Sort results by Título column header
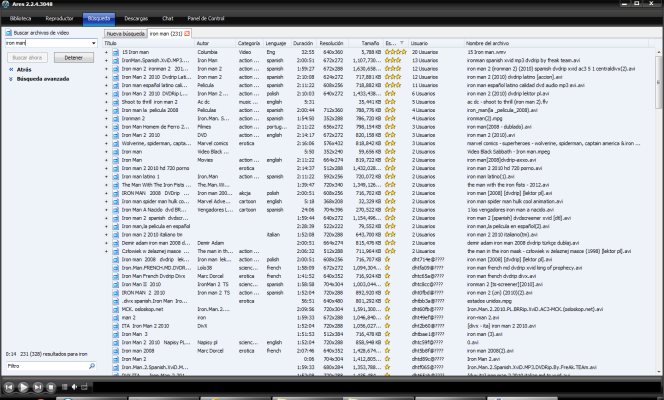 point(149,43)
